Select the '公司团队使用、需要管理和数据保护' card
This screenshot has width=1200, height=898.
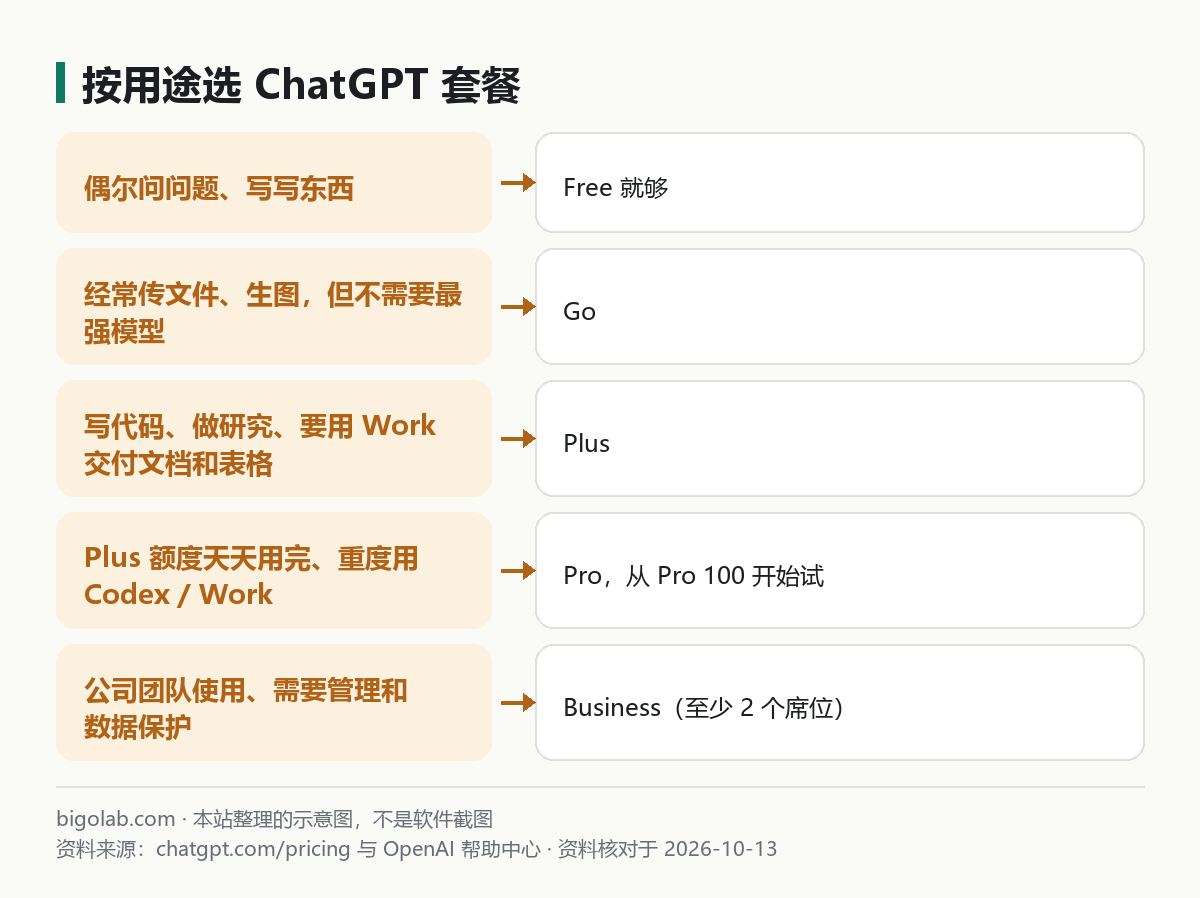(274, 702)
